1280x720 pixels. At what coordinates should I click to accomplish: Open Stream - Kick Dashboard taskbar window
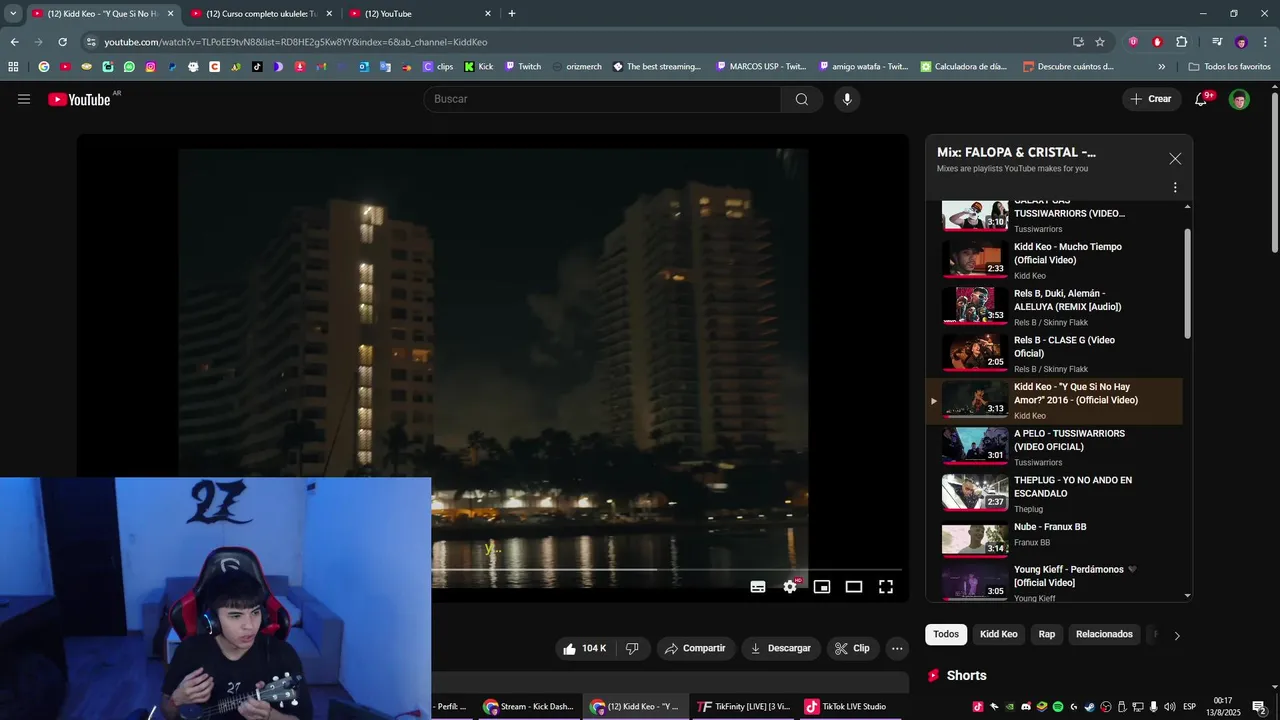pyautogui.click(x=529, y=706)
